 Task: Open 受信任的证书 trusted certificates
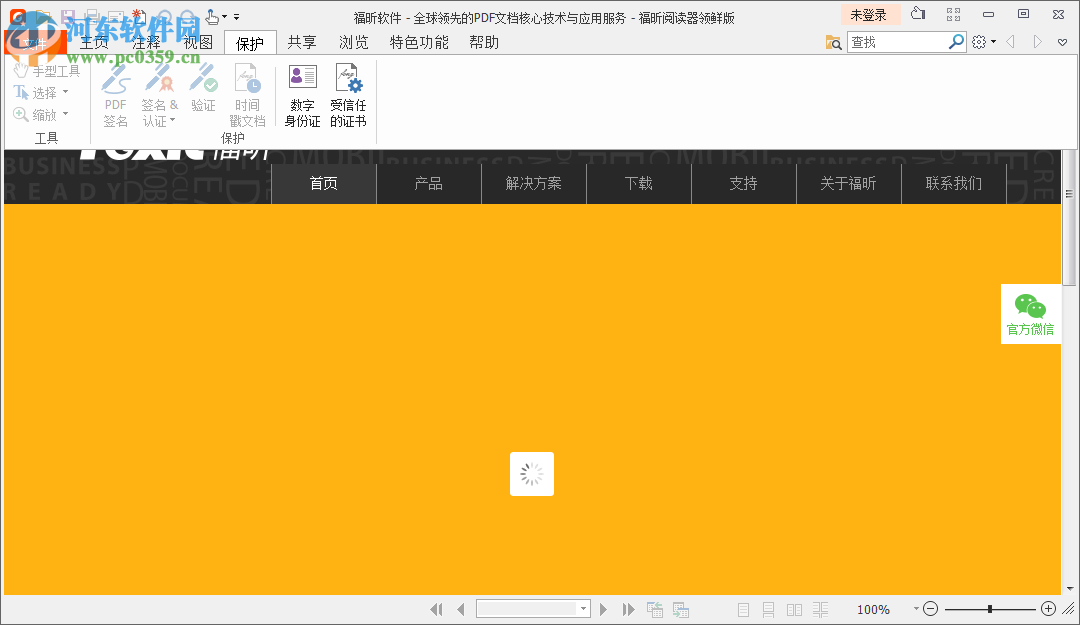(348, 94)
